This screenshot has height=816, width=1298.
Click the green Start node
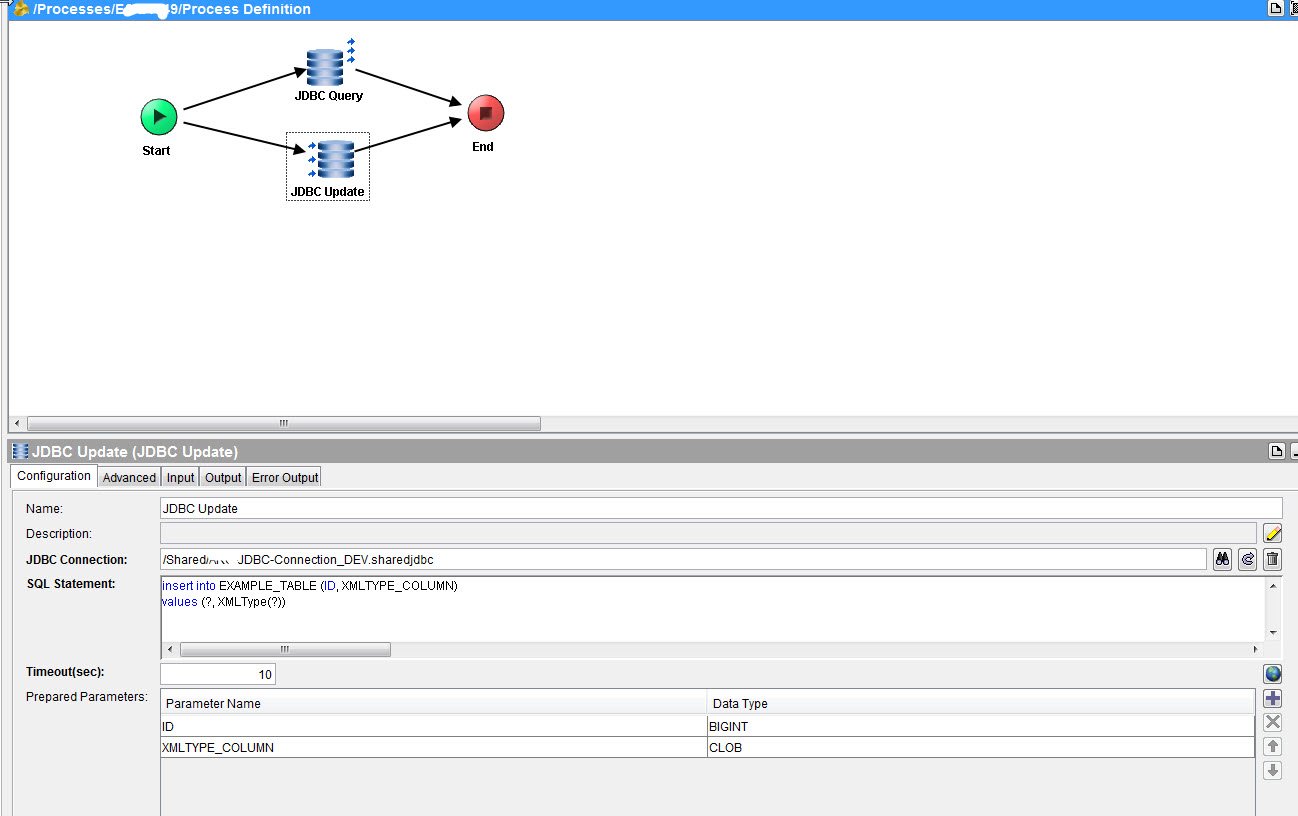point(158,116)
